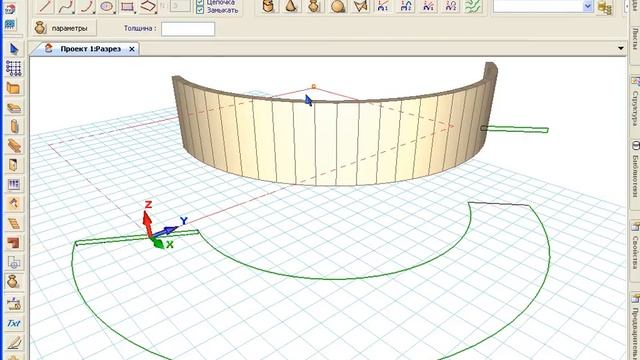640x360 pixels.
Task: Close the Проект 1:Разрез tab
Action: (132, 49)
